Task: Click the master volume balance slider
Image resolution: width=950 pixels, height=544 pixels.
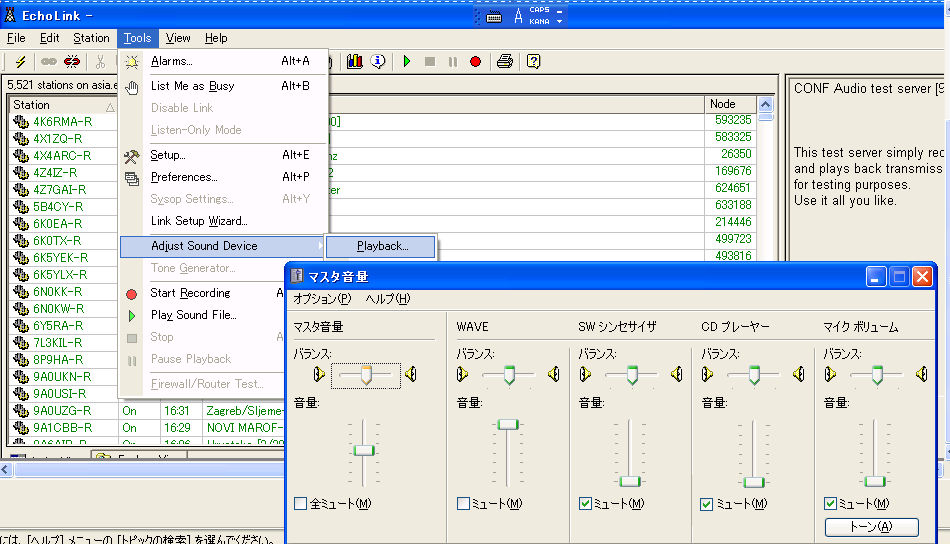Action: pyautogui.click(x=366, y=375)
